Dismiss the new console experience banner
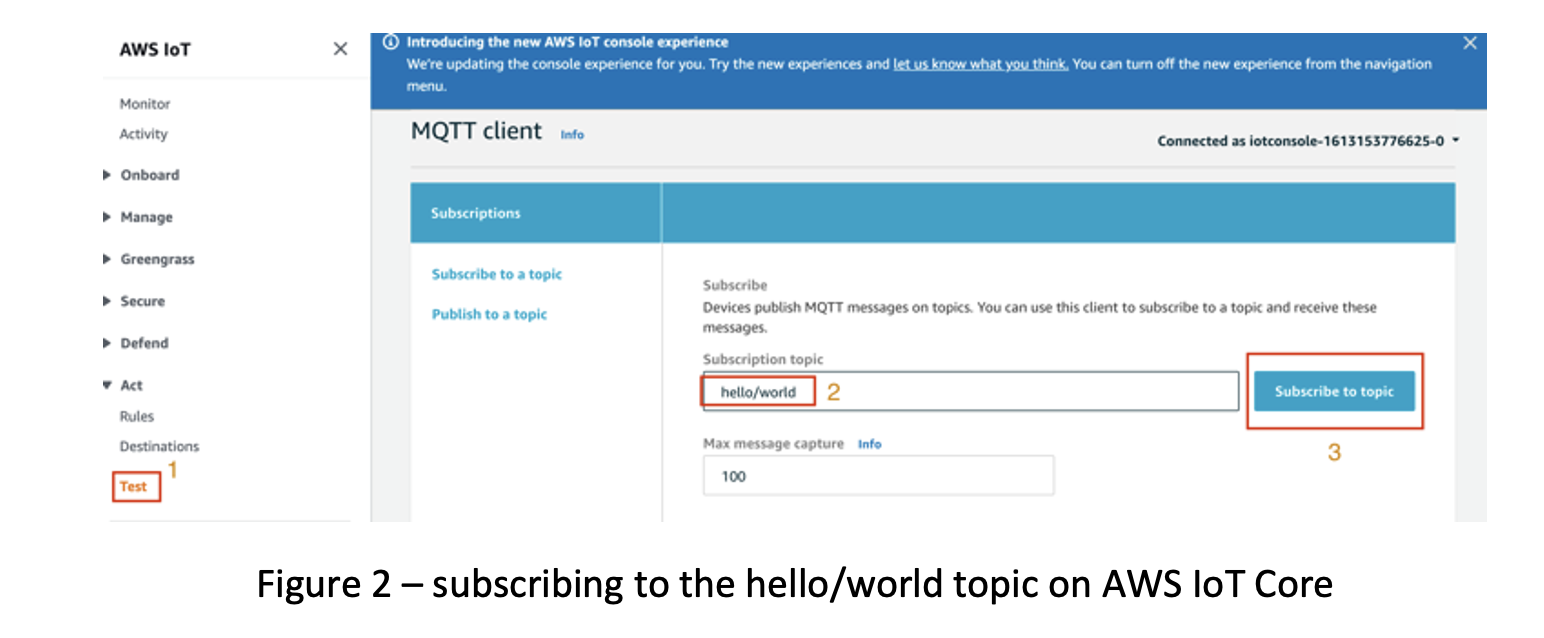 (1469, 43)
